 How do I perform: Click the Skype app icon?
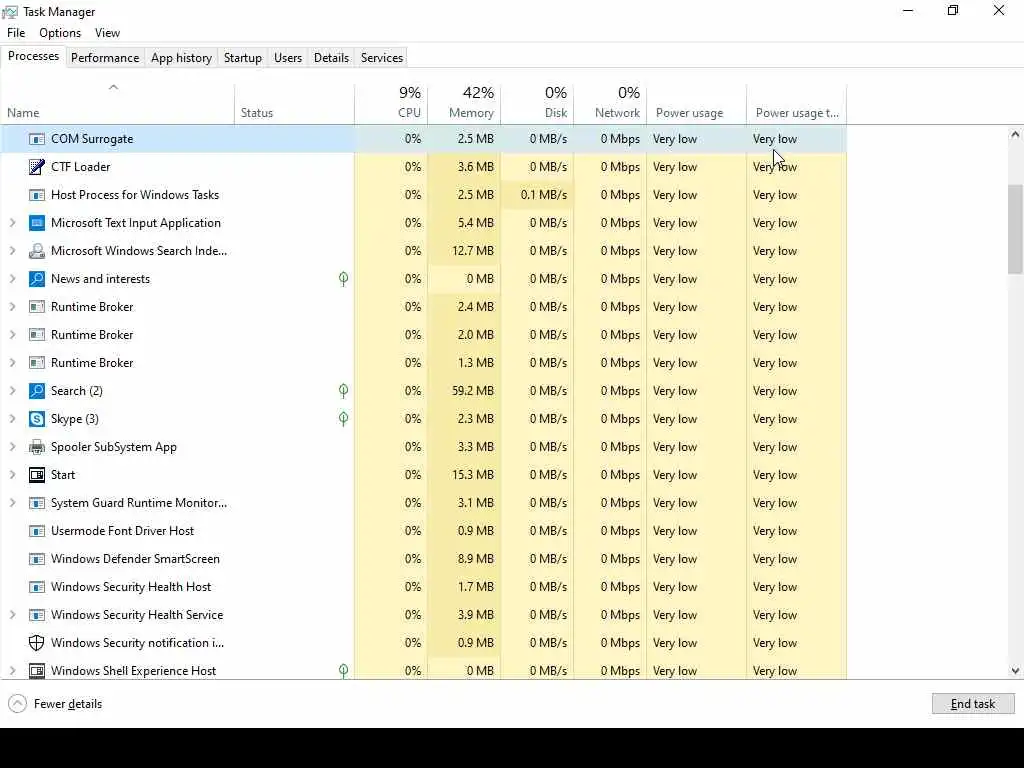tap(37, 419)
